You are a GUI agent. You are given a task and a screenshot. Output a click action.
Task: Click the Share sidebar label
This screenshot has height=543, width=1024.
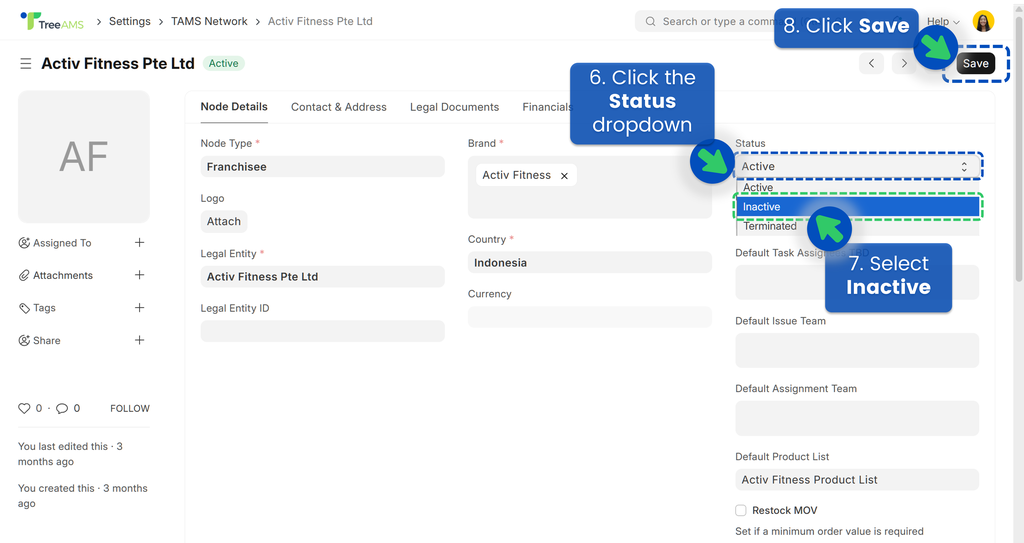[46, 340]
